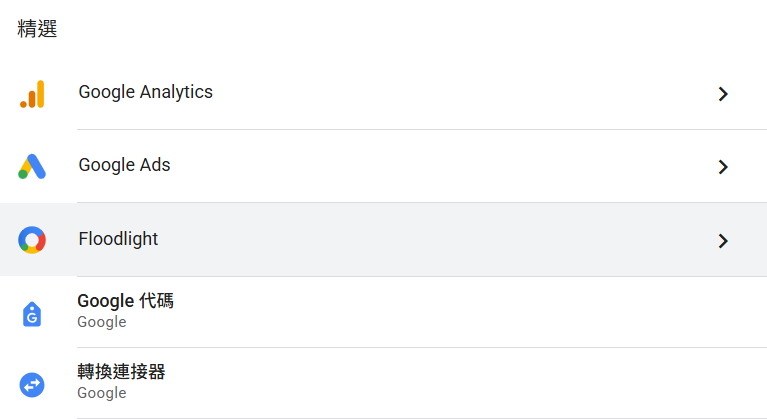Click the blue Google 代碼 tag icon
Screen dimensions: 767x419
tap(32, 314)
